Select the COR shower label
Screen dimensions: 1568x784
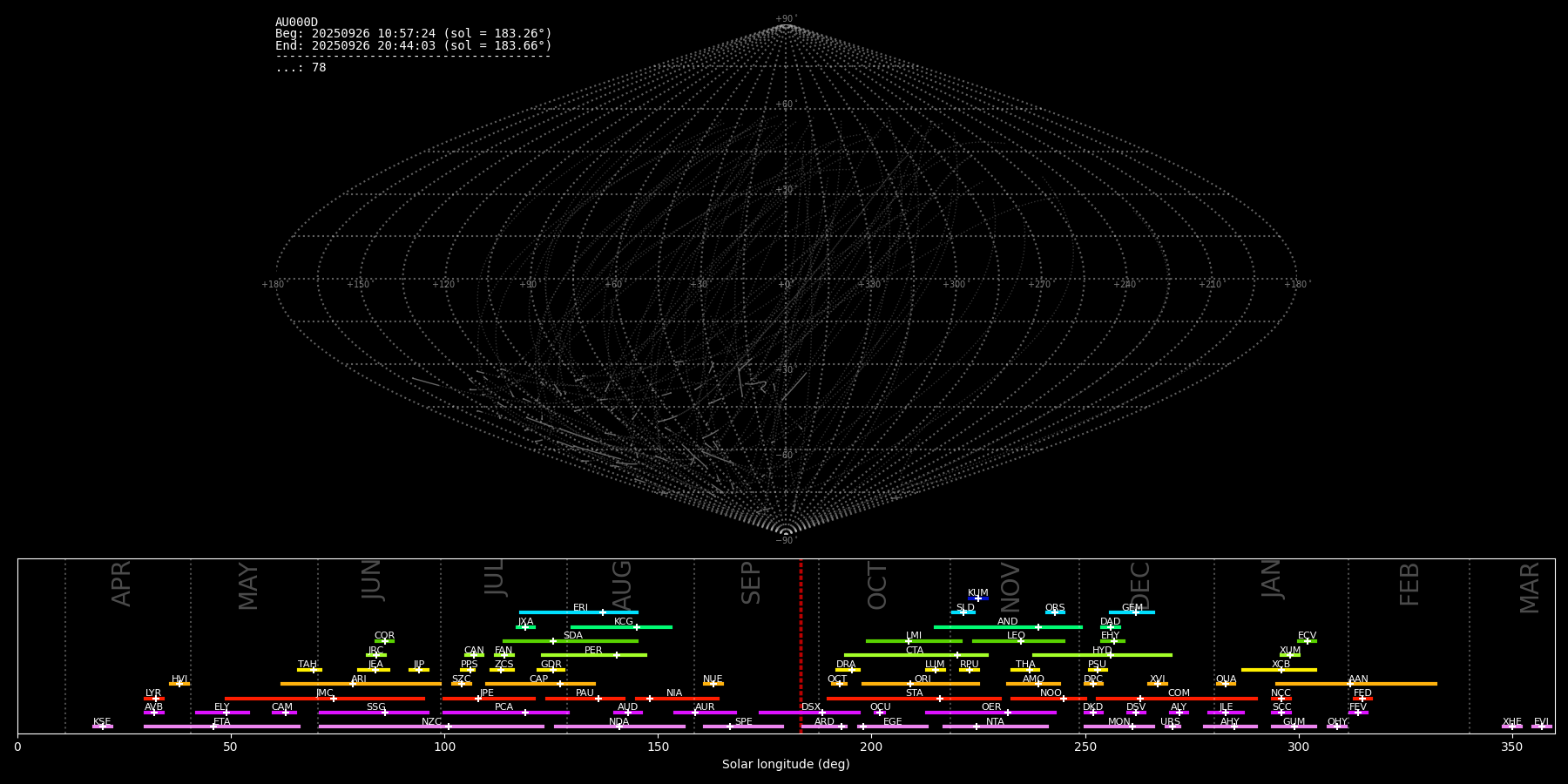click(x=384, y=636)
